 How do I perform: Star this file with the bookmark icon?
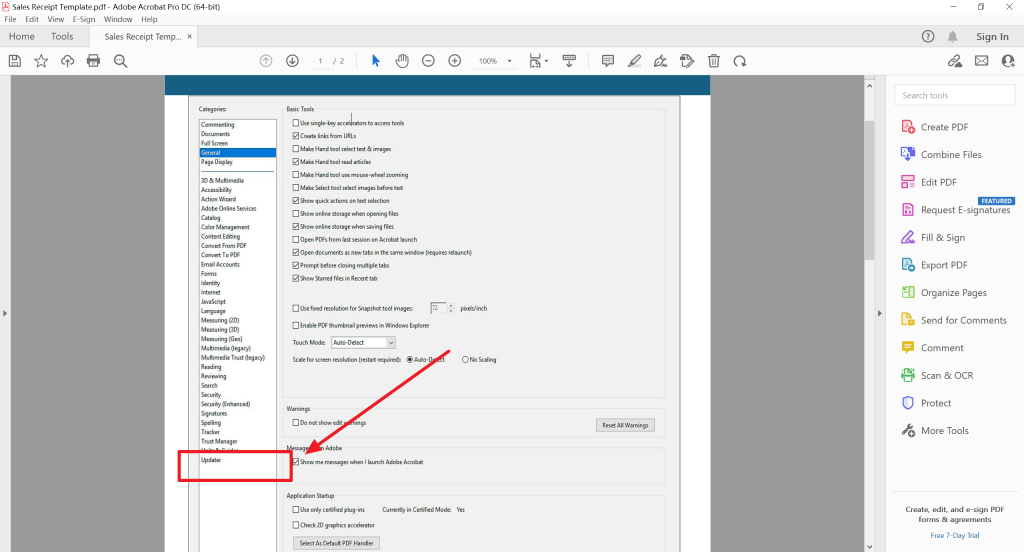[x=41, y=61]
